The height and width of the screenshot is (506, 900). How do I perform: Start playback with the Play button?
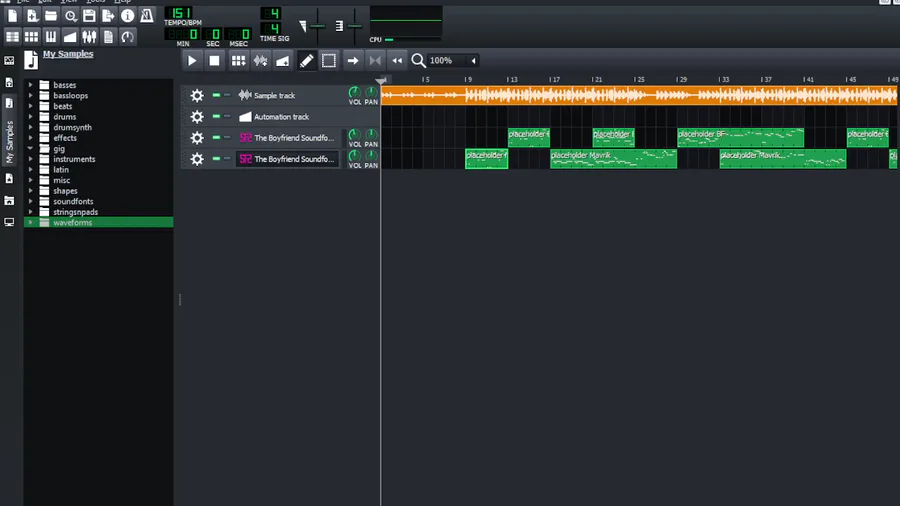[192, 60]
